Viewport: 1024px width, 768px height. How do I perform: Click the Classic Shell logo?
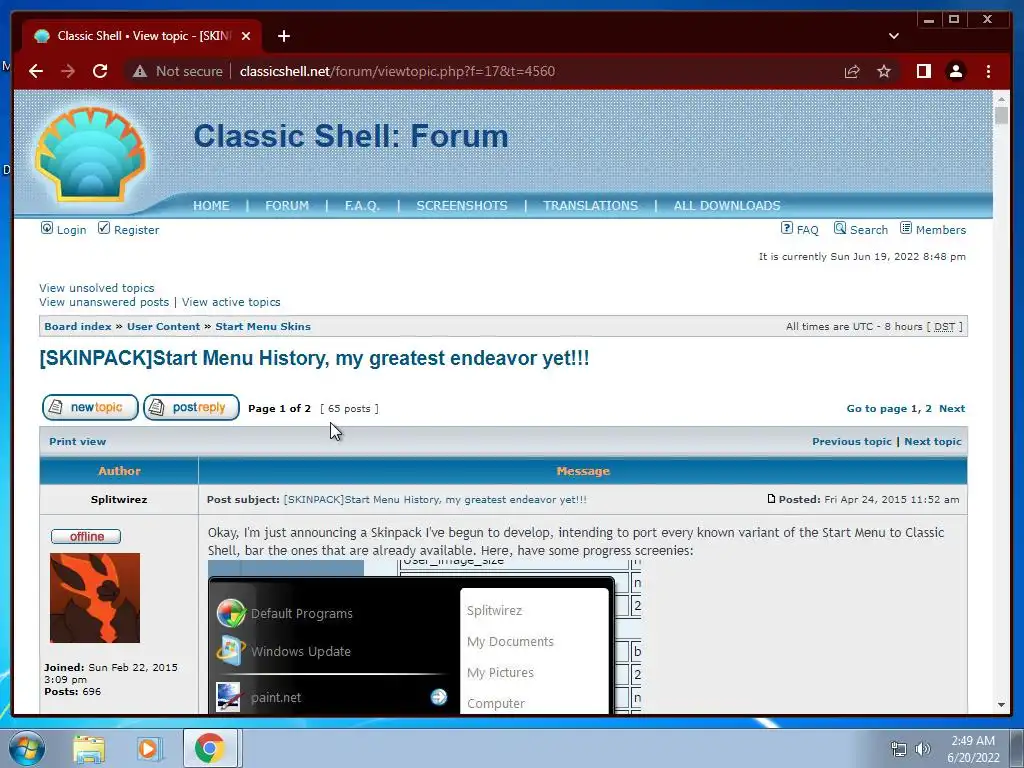pos(91,155)
